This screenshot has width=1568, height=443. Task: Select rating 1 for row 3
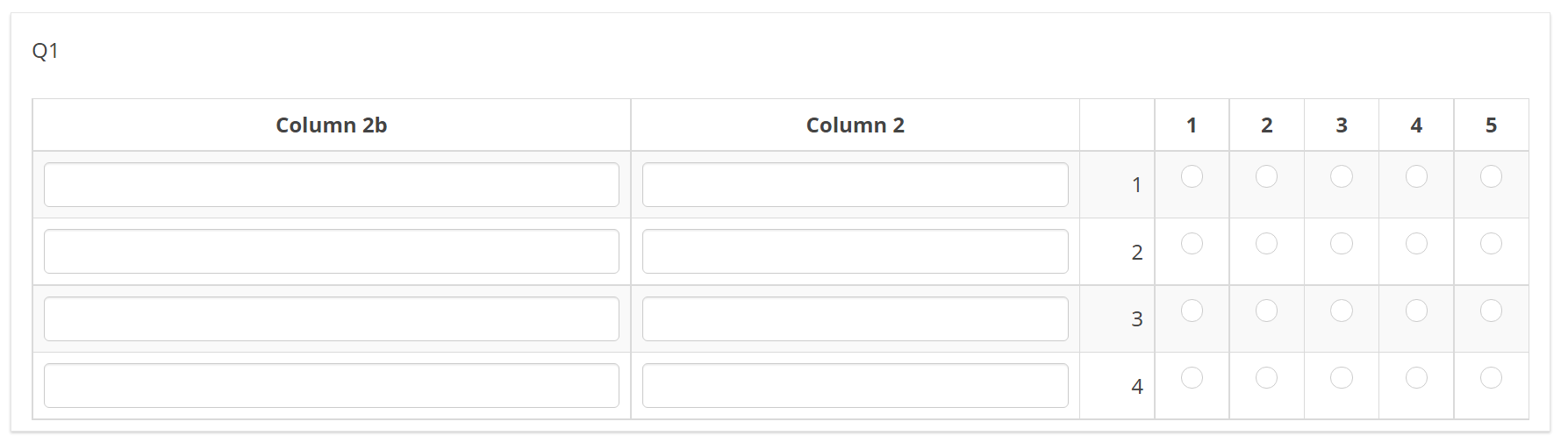coord(1192,311)
